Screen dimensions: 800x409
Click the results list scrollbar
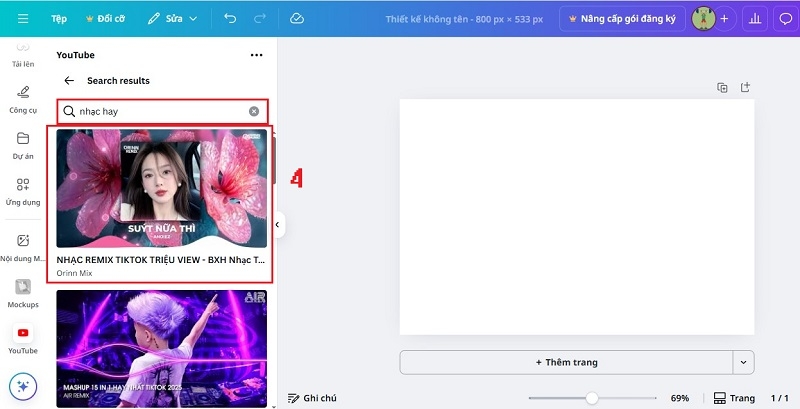pyautogui.click(x=273, y=161)
